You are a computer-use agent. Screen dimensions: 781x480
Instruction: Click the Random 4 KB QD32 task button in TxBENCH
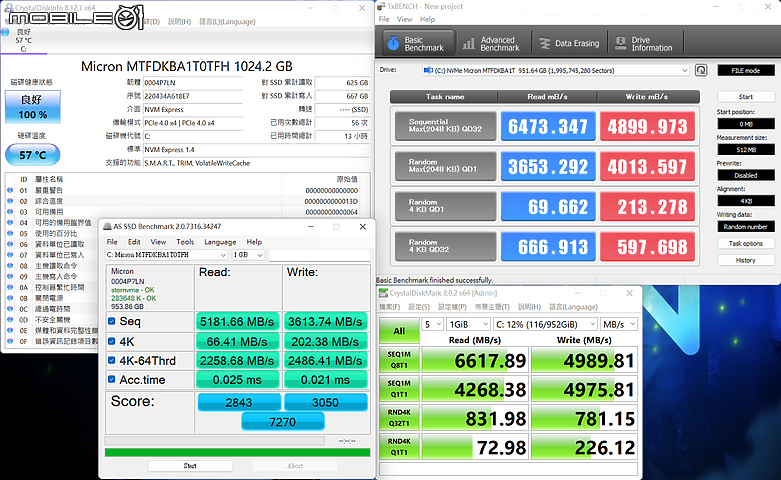[x=445, y=246]
